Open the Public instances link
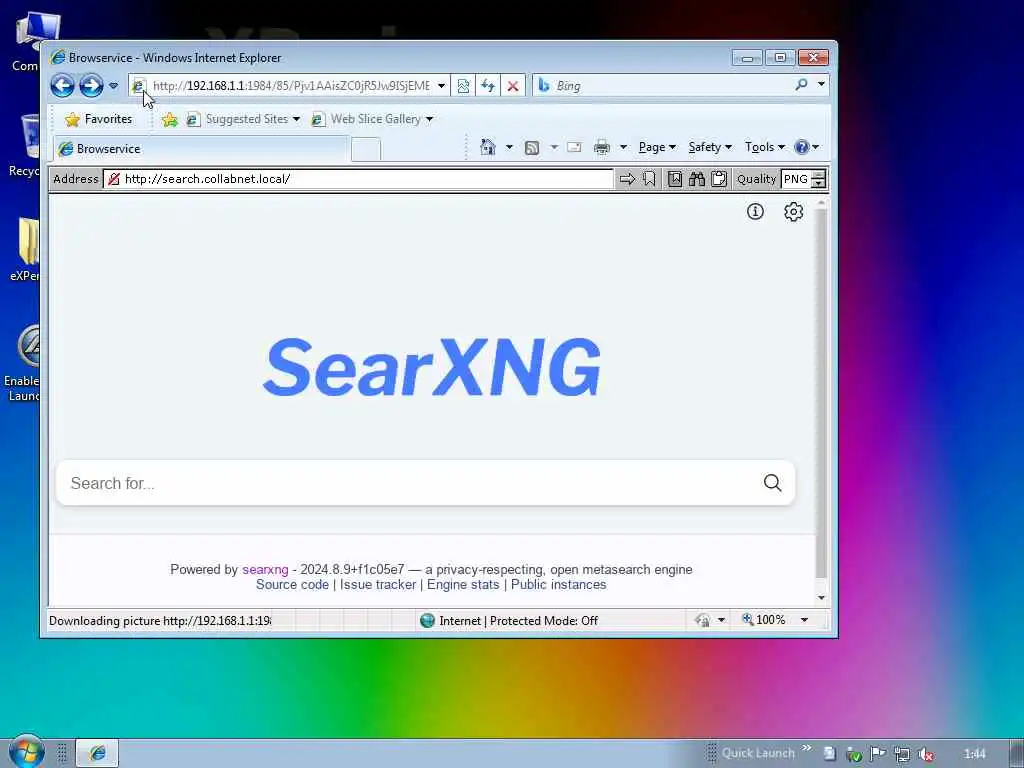The height and width of the screenshot is (768, 1024). (558, 584)
